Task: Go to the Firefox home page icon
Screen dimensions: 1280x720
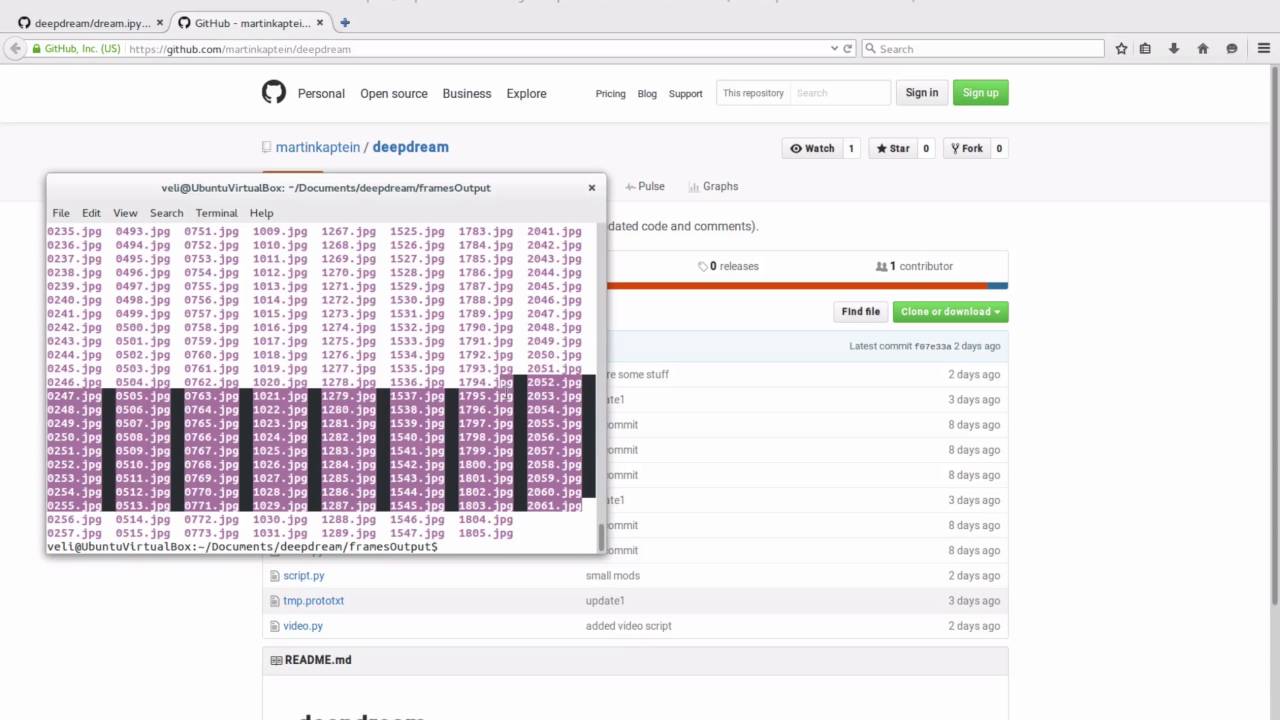Action: [1203, 48]
